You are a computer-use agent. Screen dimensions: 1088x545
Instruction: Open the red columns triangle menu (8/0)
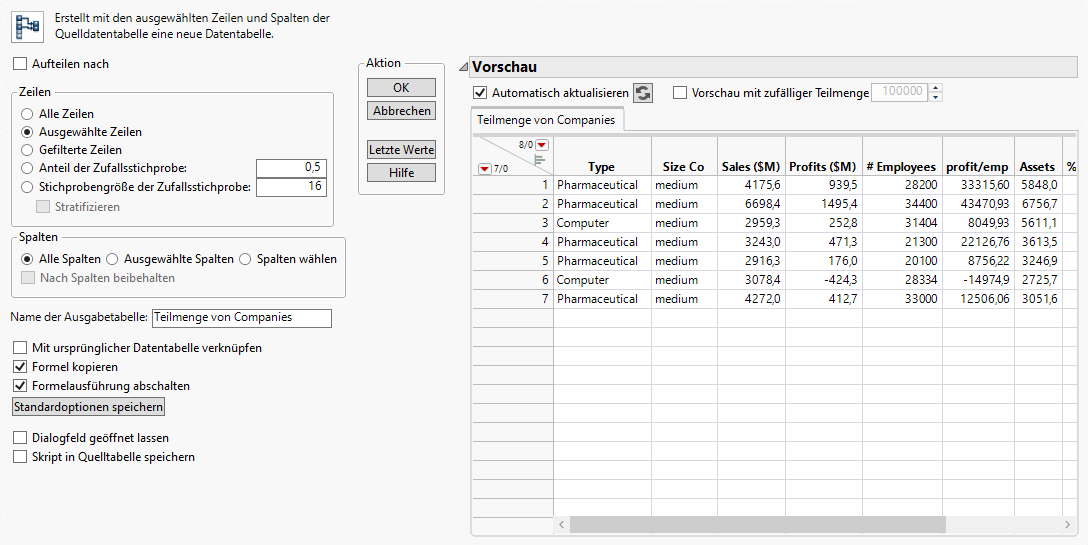(543, 145)
